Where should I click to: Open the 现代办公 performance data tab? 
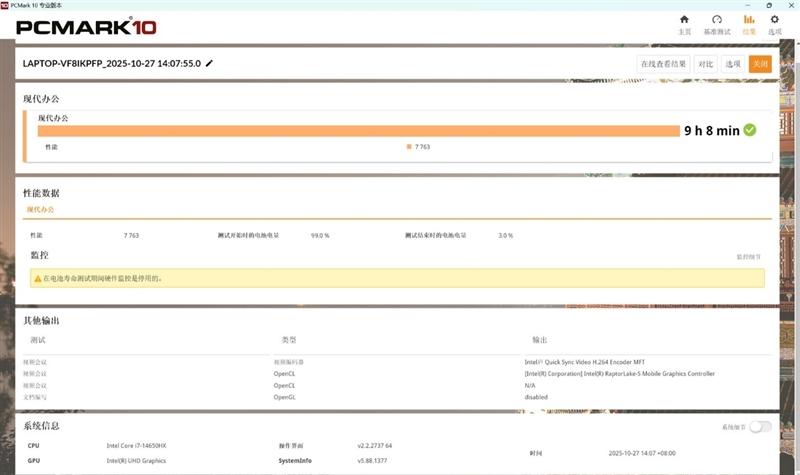(x=40, y=210)
